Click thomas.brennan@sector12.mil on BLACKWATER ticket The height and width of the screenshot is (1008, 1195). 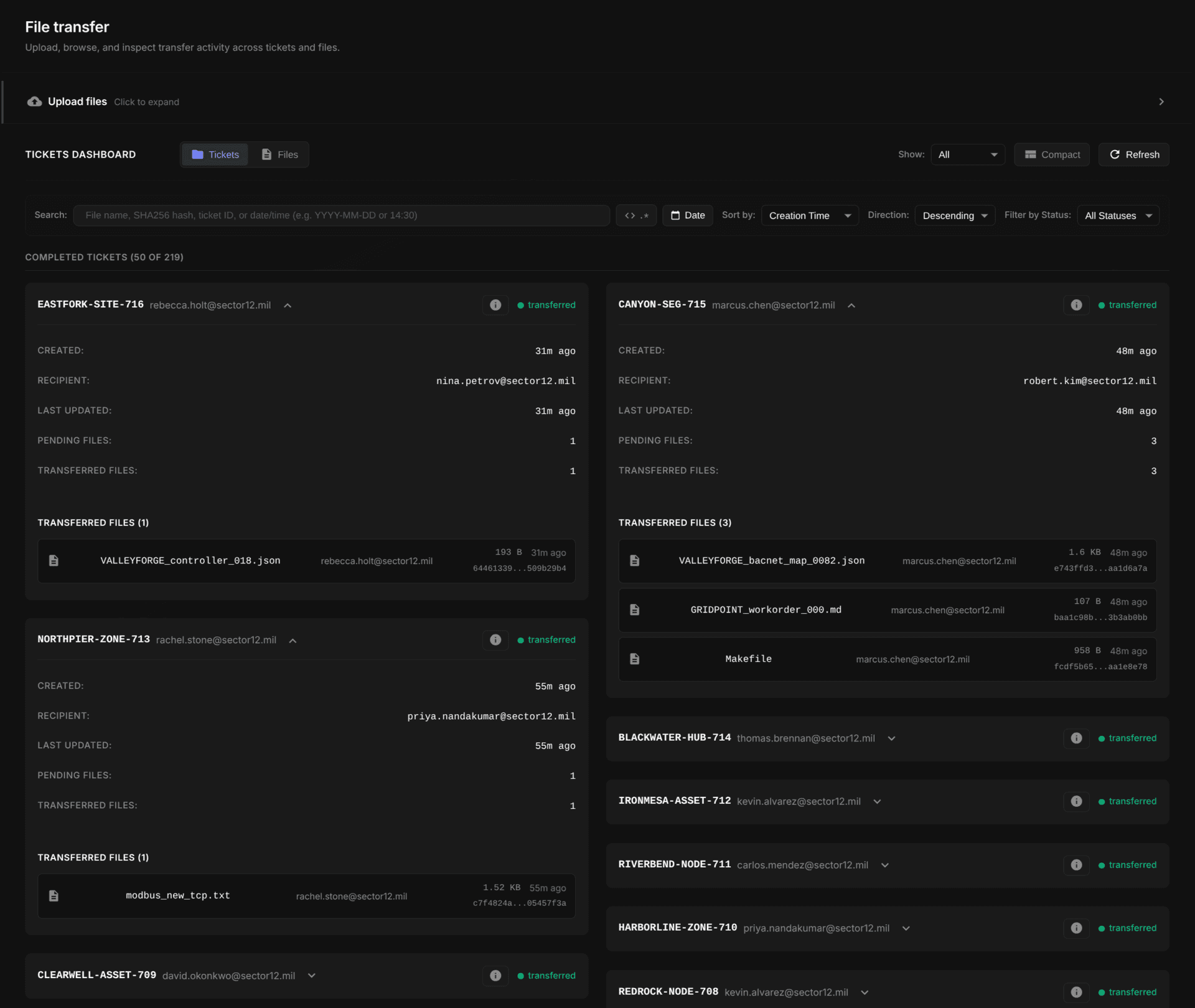click(x=806, y=738)
